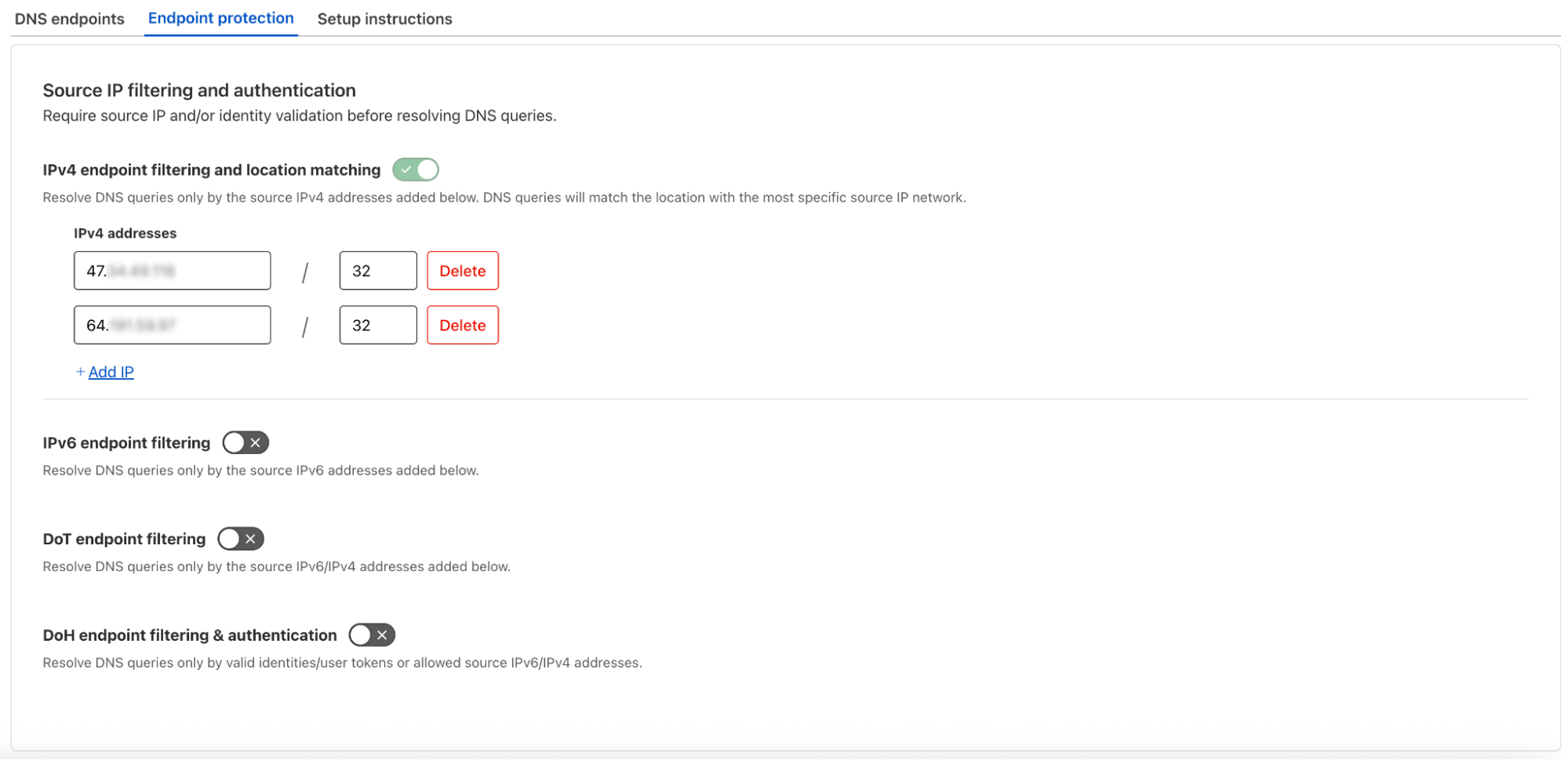Enable DoH endpoint filtering & authentication switch
The width and height of the screenshot is (1568, 760).
pyautogui.click(x=372, y=635)
